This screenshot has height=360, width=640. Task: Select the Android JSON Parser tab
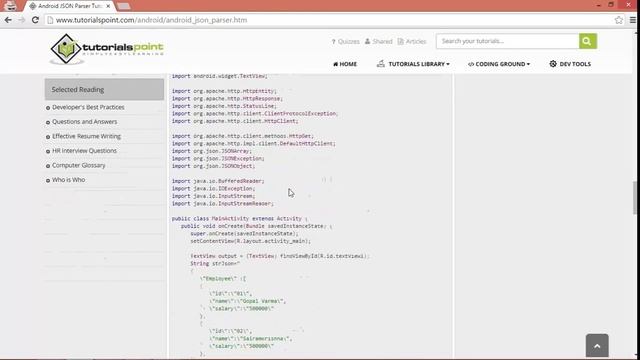click(x=69, y=6)
